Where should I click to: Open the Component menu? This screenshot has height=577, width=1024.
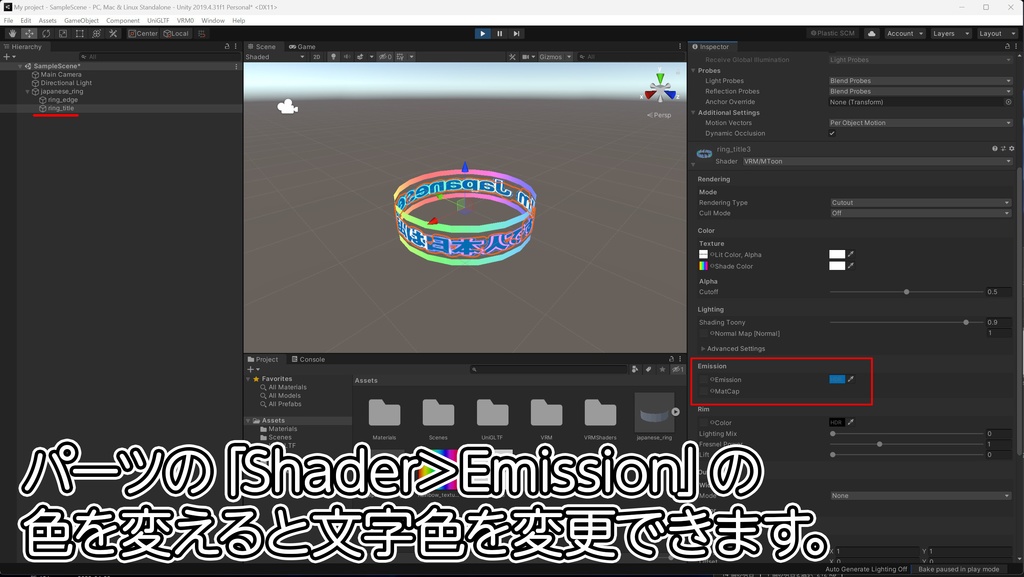pos(123,20)
